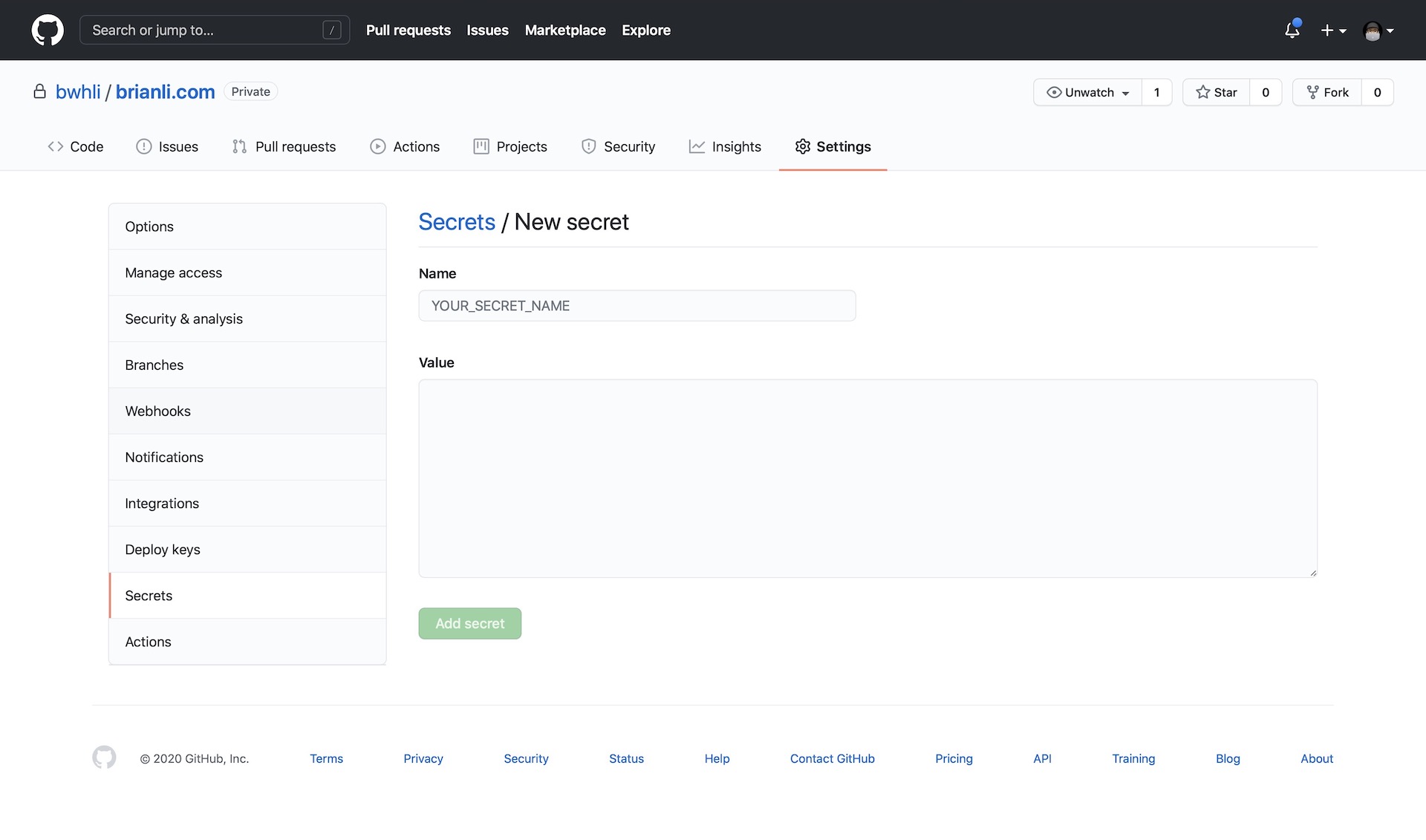
Task: Open the API footer link
Action: click(1042, 758)
